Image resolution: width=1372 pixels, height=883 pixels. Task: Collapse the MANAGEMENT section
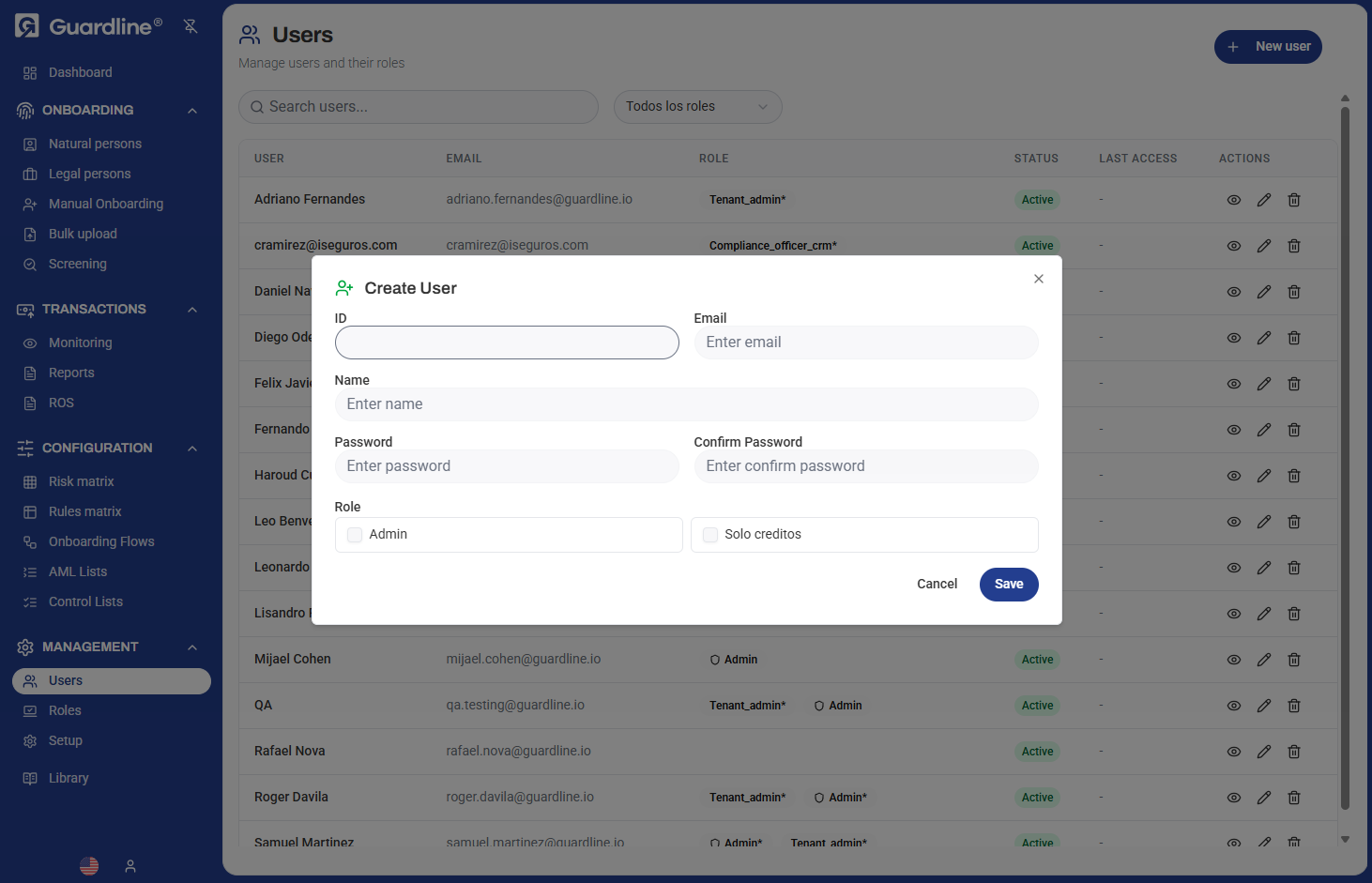pyautogui.click(x=191, y=647)
